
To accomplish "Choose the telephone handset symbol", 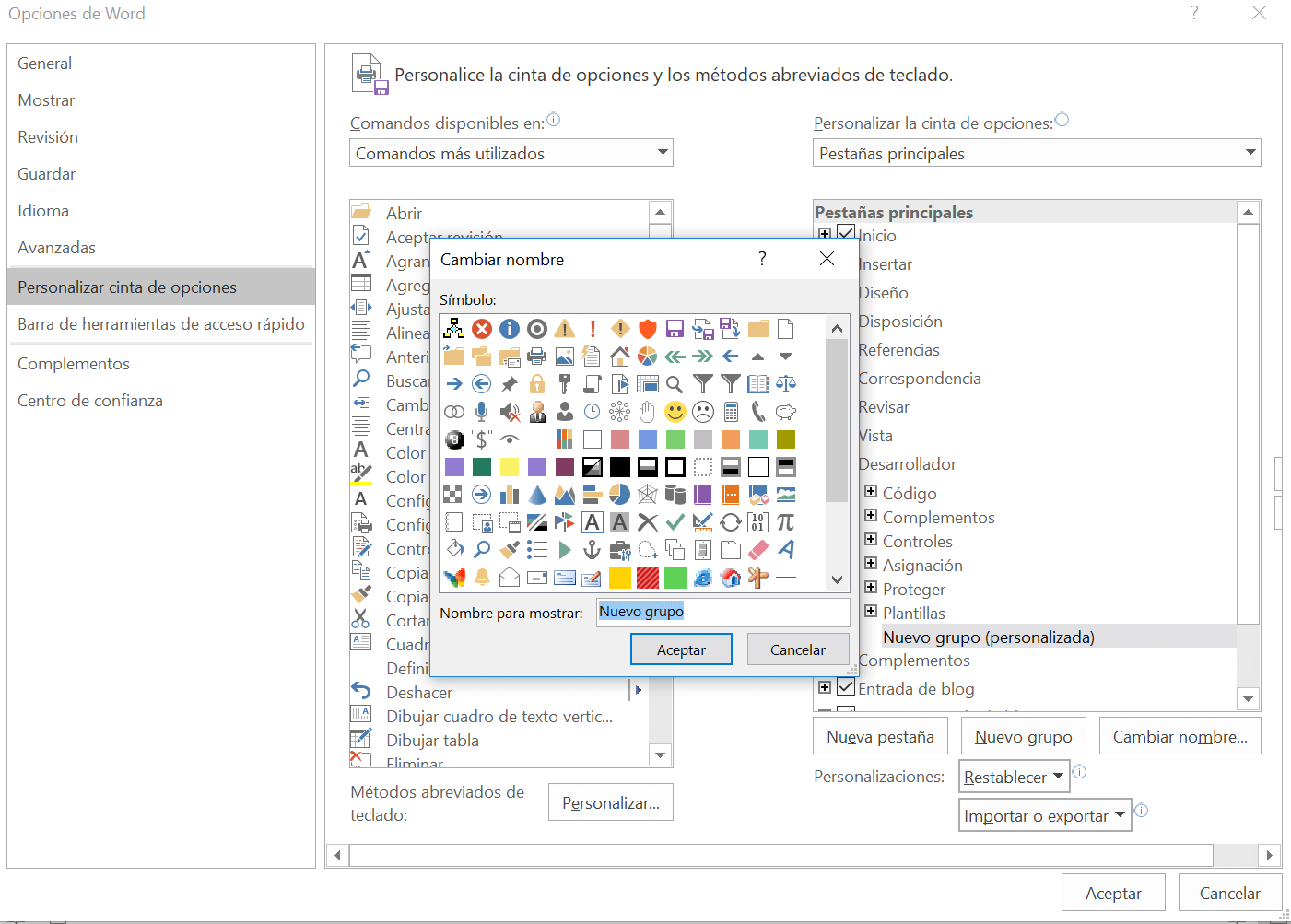I will tap(758, 412).
